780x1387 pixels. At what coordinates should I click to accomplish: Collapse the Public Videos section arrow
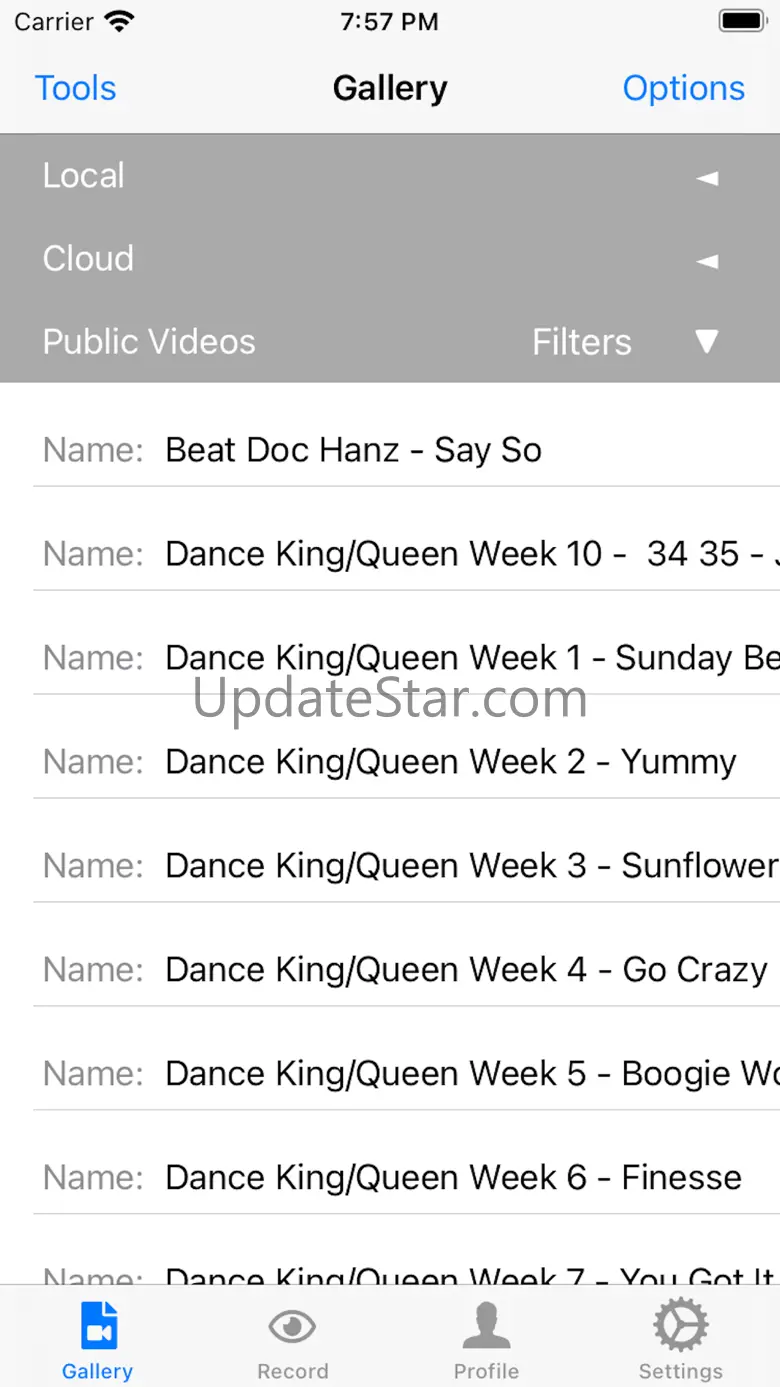[707, 342]
